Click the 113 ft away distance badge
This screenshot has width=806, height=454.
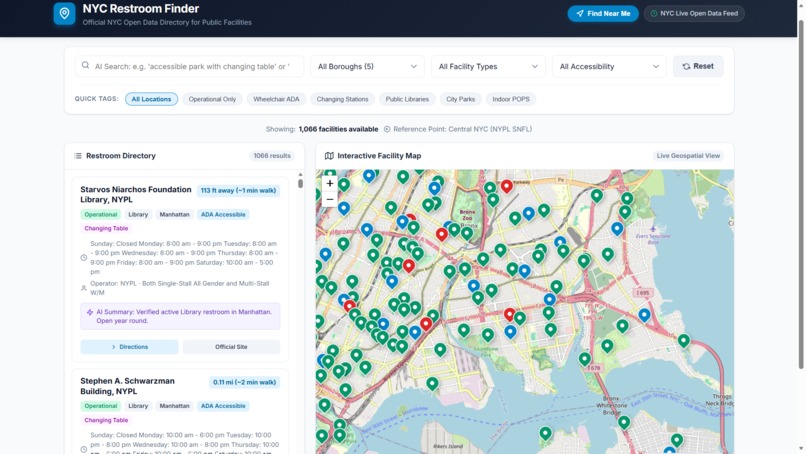coord(238,190)
